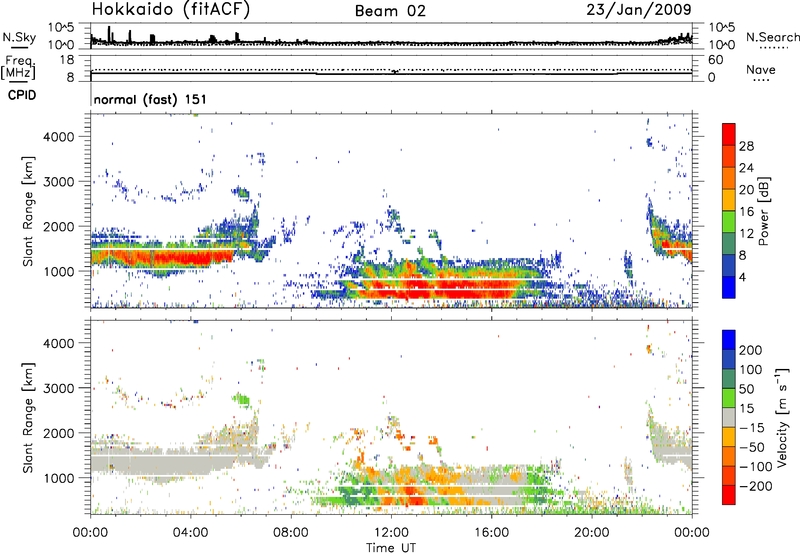Click the "Nave" legend label
Screen dimensions: 800x554
pos(760,70)
